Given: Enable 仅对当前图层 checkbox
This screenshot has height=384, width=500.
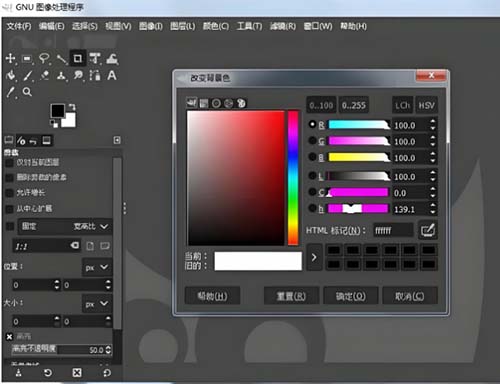Looking at the screenshot, I should [x=9, y=163].
